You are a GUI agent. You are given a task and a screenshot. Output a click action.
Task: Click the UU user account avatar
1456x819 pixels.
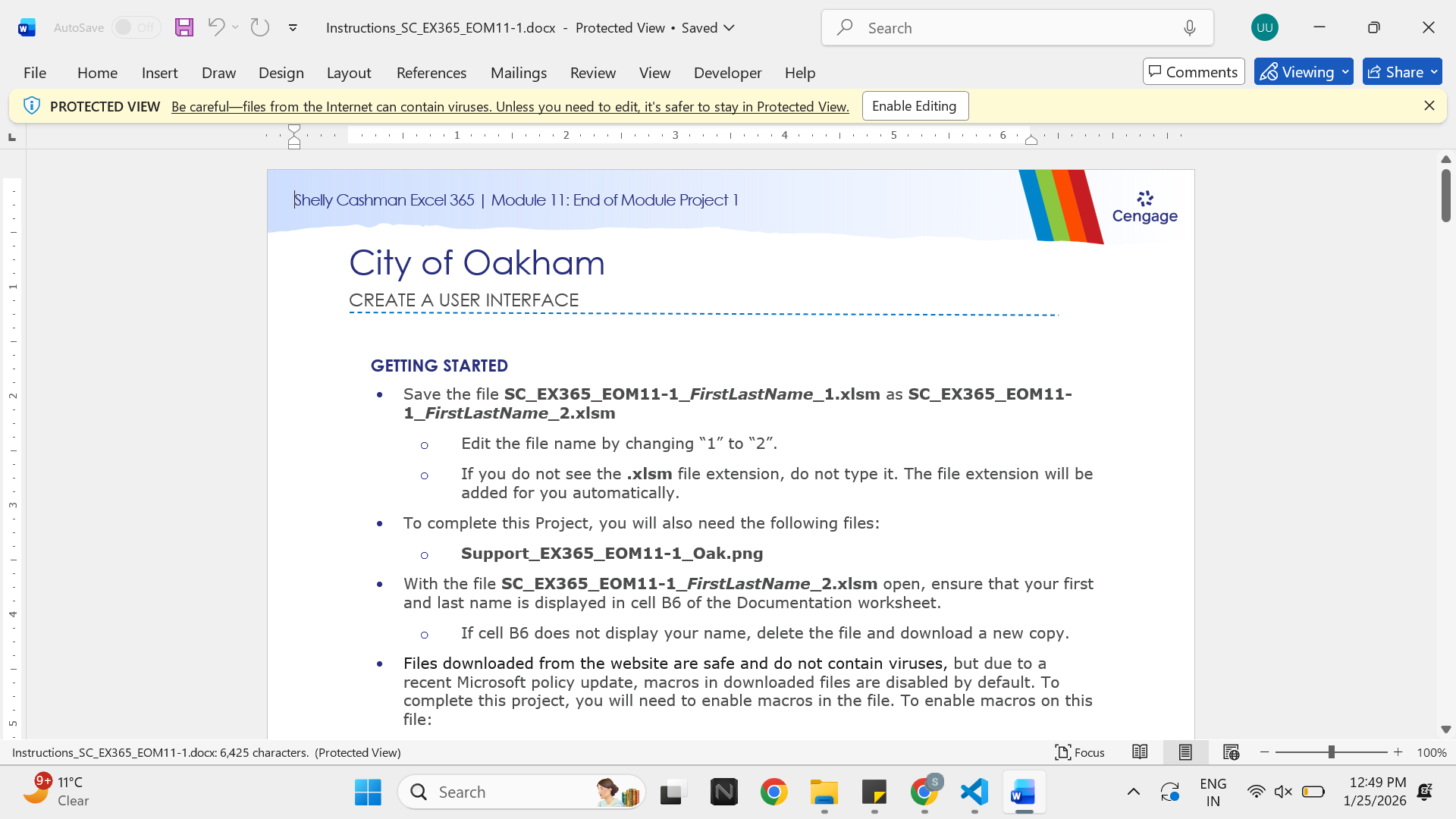1264,27
